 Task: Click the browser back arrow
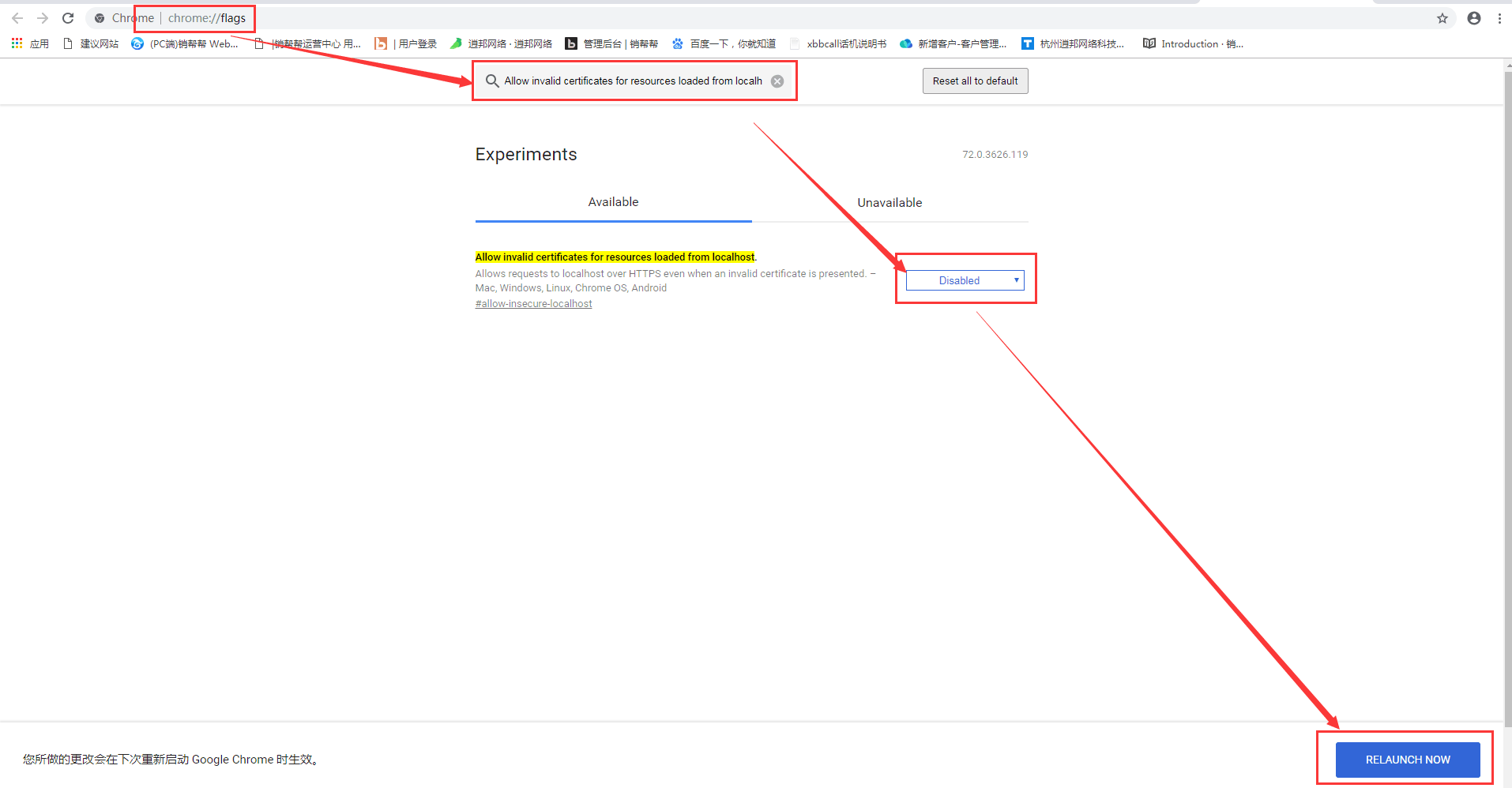point(17,18)
